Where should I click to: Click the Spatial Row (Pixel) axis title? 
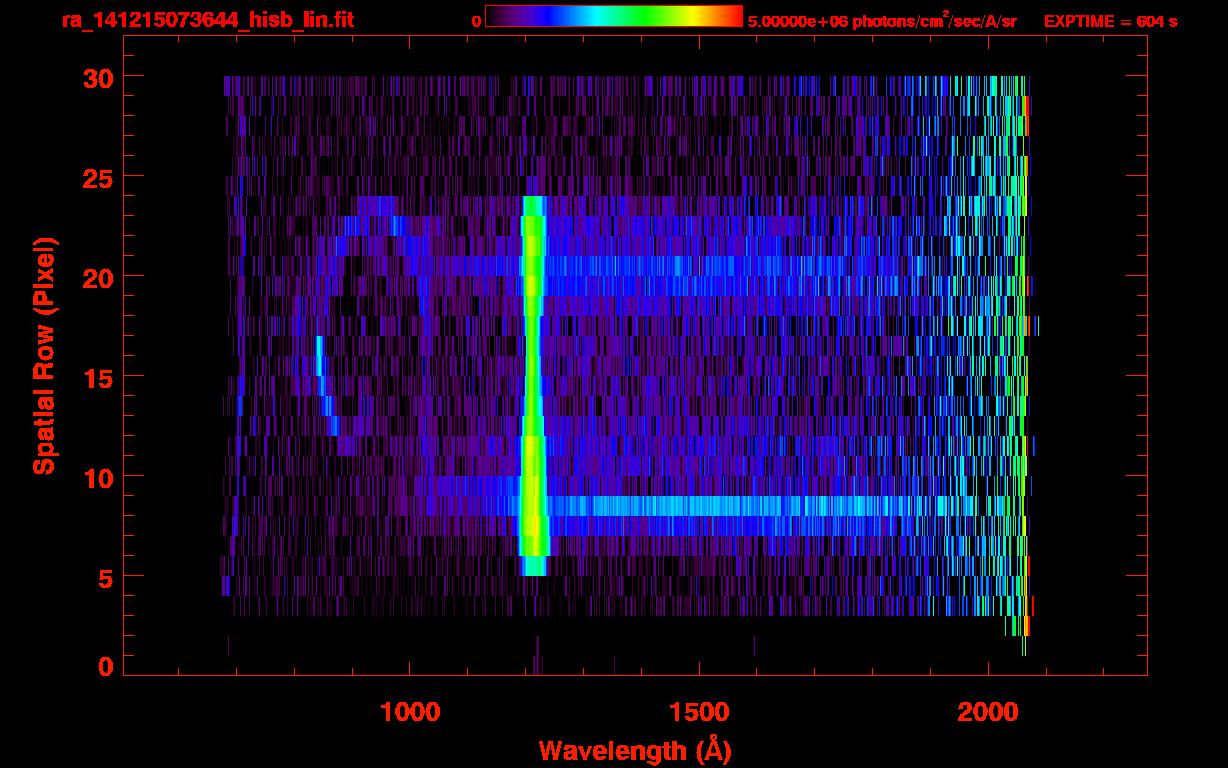[44, 356]
